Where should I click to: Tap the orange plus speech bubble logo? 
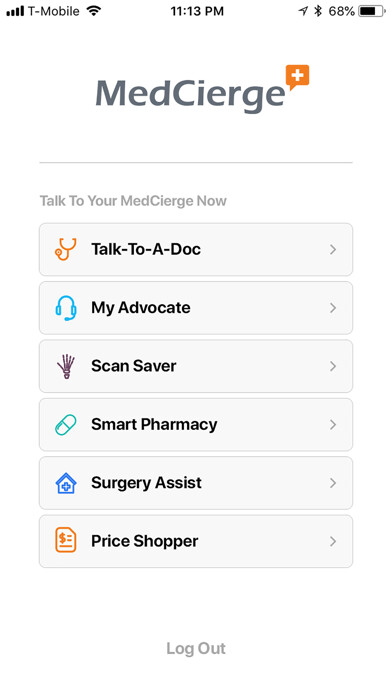[x=297, y=77]
